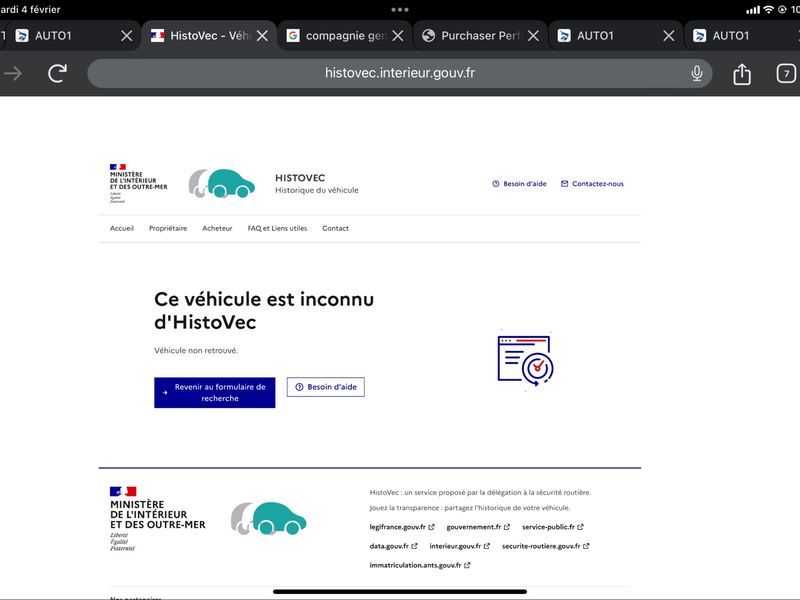Image resolution: width=800 pixels, height=600 pixels.
Task: Open the tab overview showing 7 tabs
Action: pyautogui.click(x=786, y=73)
